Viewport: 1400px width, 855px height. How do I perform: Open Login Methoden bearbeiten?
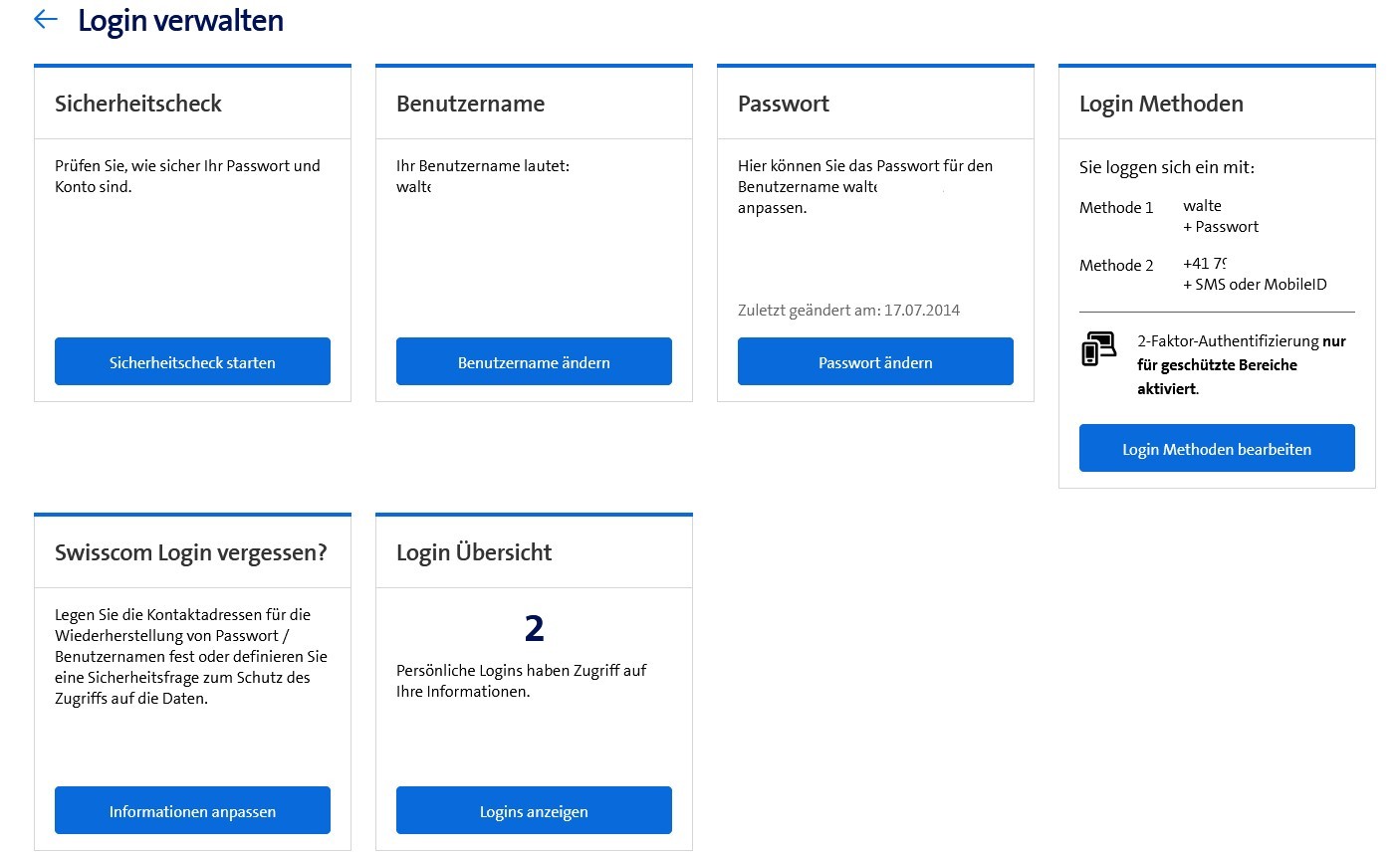pyautogui.click(x=1216, y=449)
